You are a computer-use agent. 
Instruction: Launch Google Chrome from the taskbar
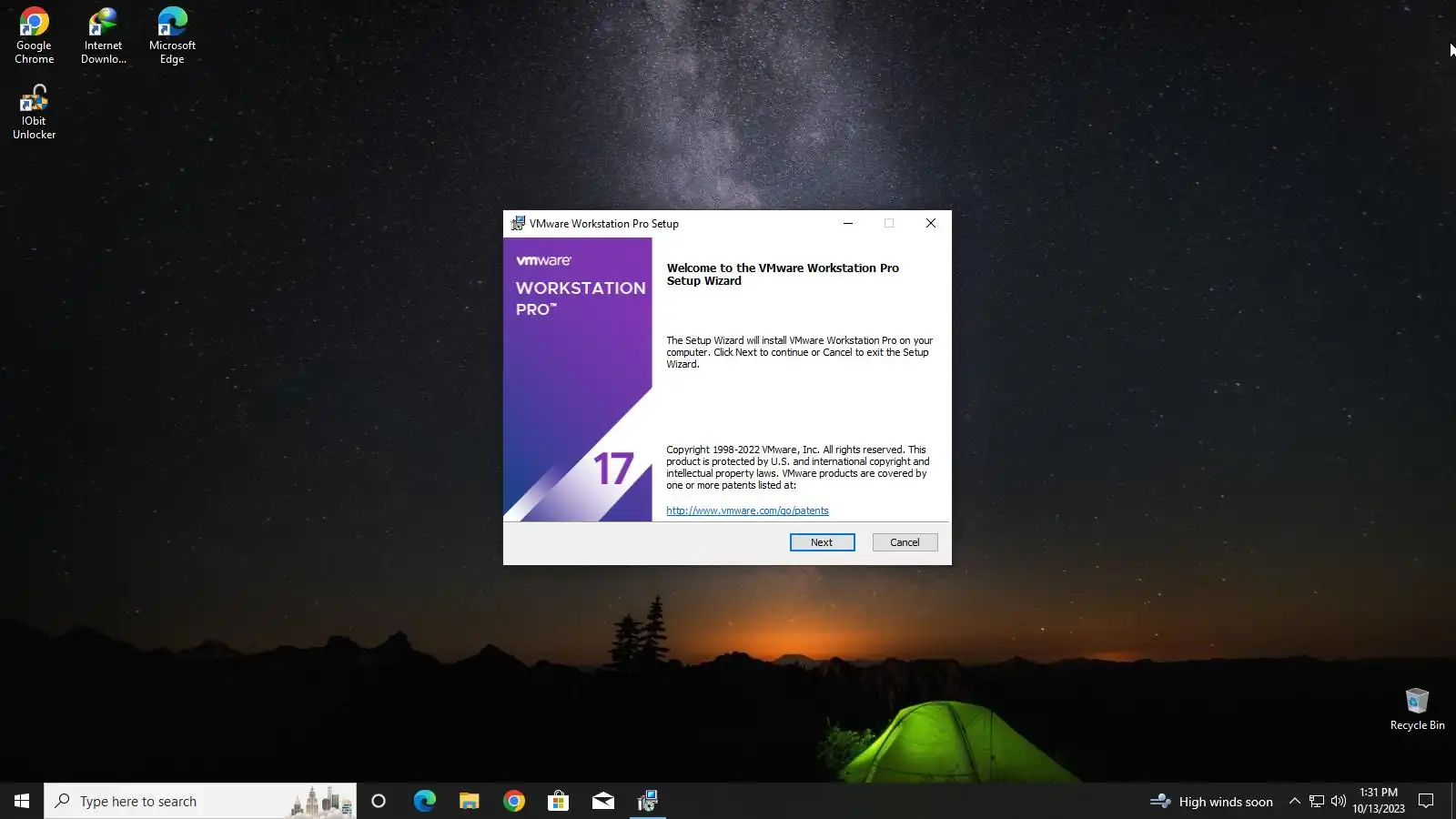(513, 801)
